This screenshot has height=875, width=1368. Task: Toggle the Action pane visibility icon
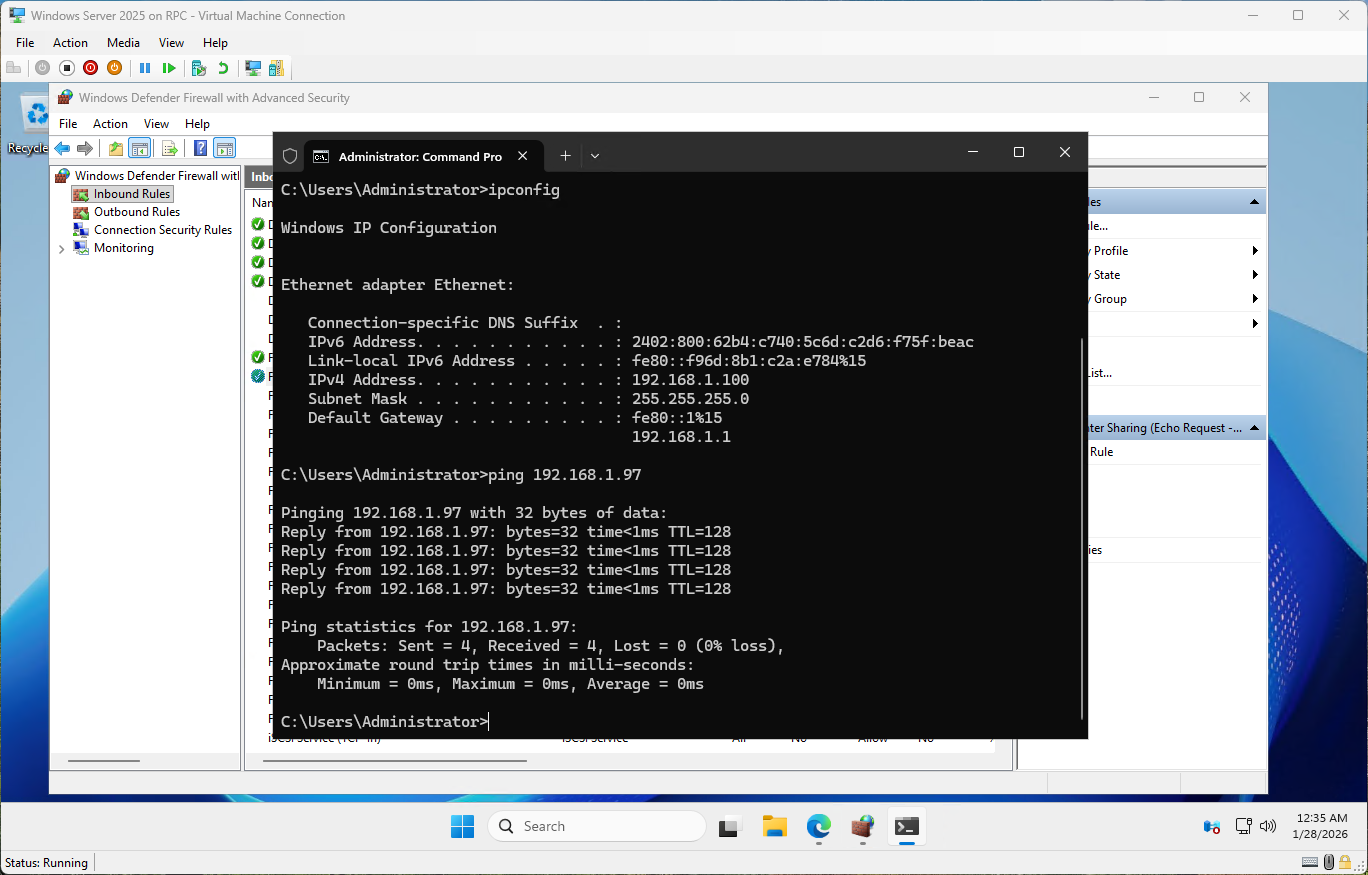pos(224,147)
